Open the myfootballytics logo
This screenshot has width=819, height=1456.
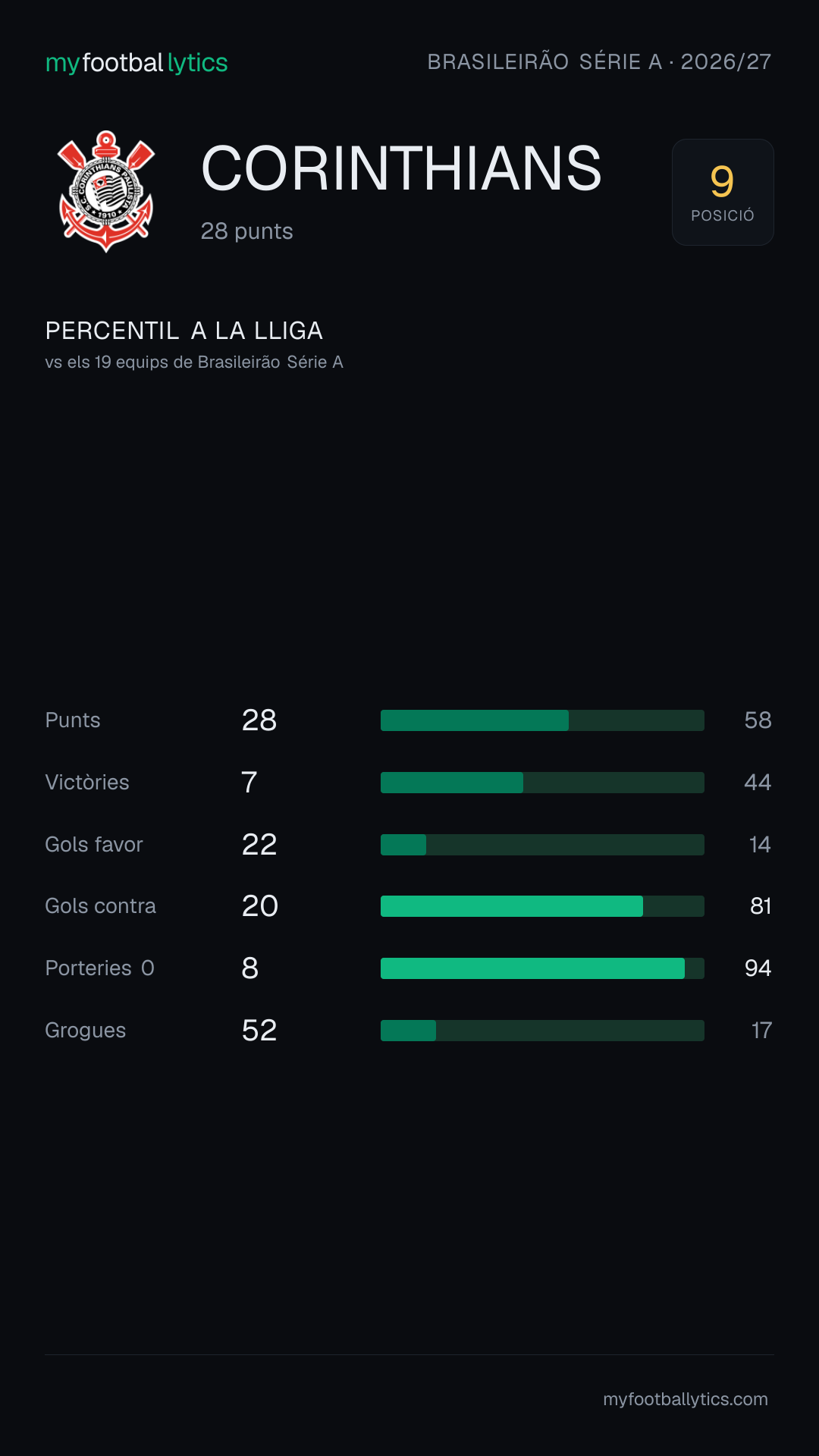click(136, 62)
